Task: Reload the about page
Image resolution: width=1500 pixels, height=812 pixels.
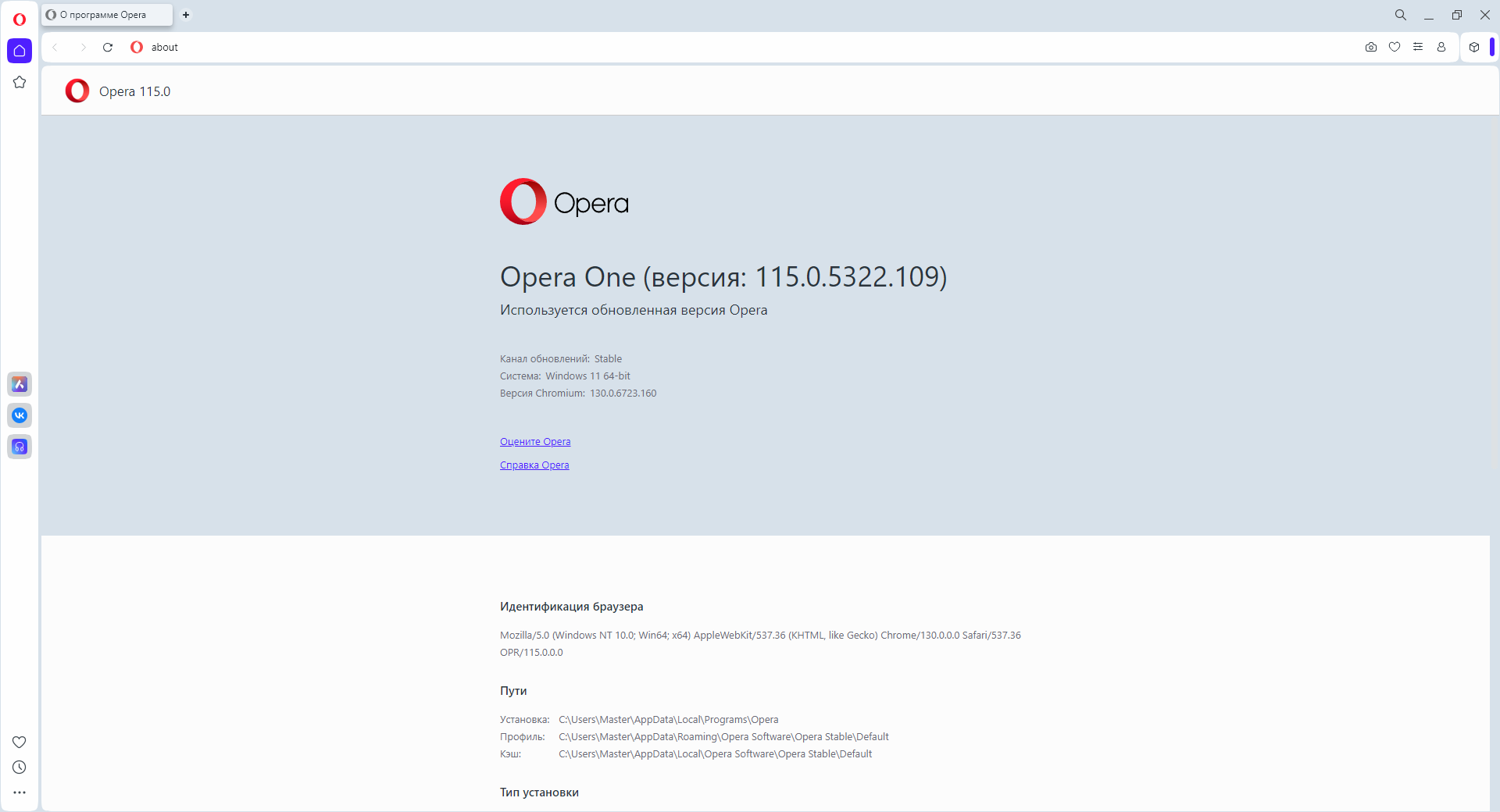Action: [x=108, y=48]
